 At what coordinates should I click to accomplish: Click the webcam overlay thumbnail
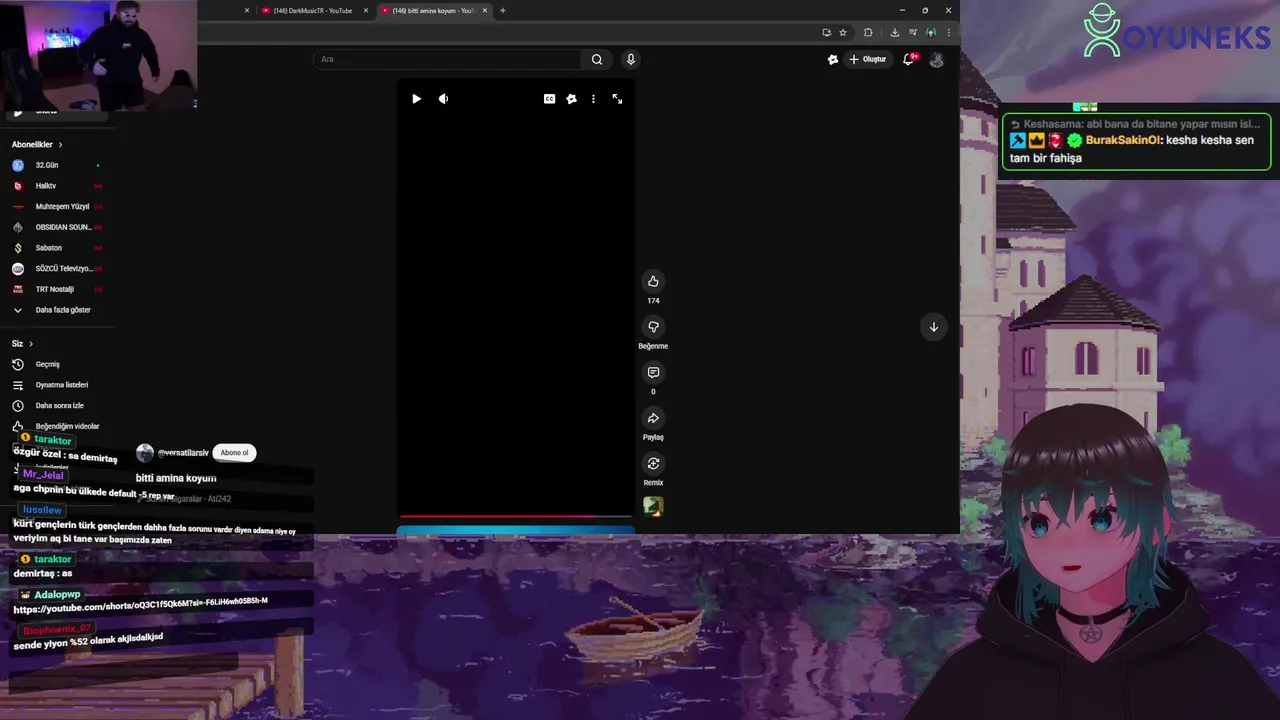tap(98, 55)
